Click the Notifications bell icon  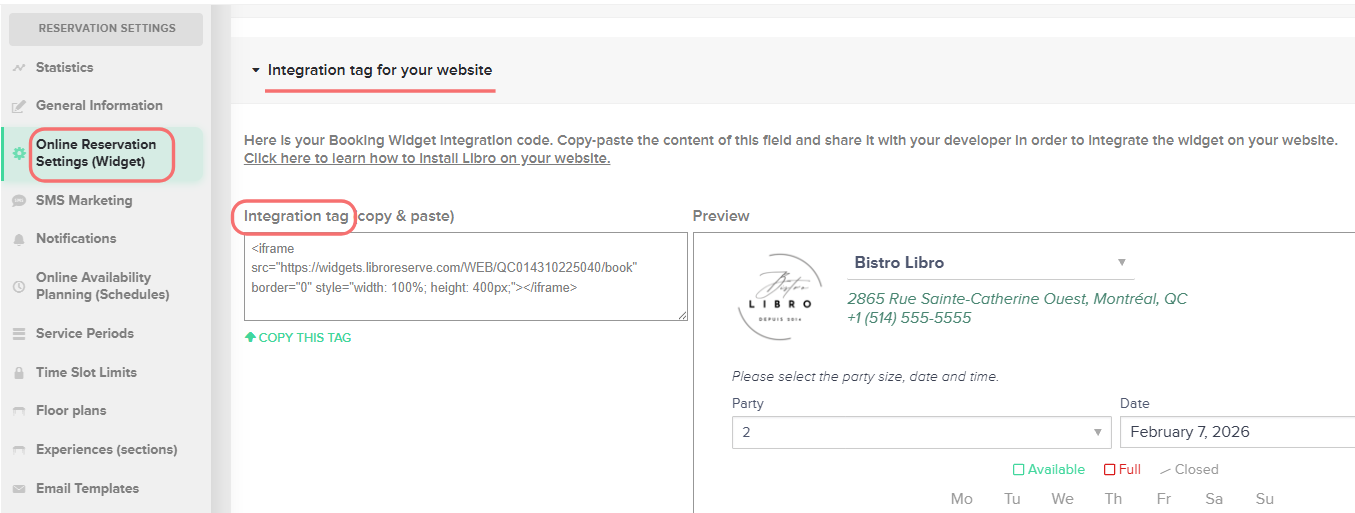(x=18, y=239)
